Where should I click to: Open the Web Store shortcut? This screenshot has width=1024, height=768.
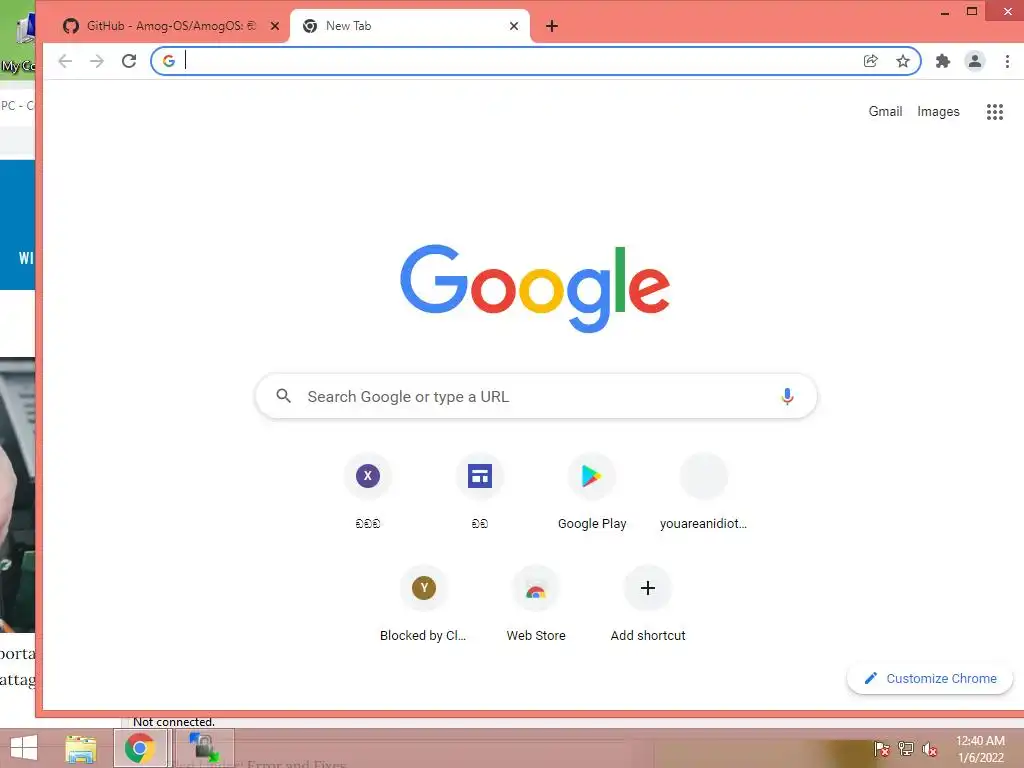[x=536, y=588]
